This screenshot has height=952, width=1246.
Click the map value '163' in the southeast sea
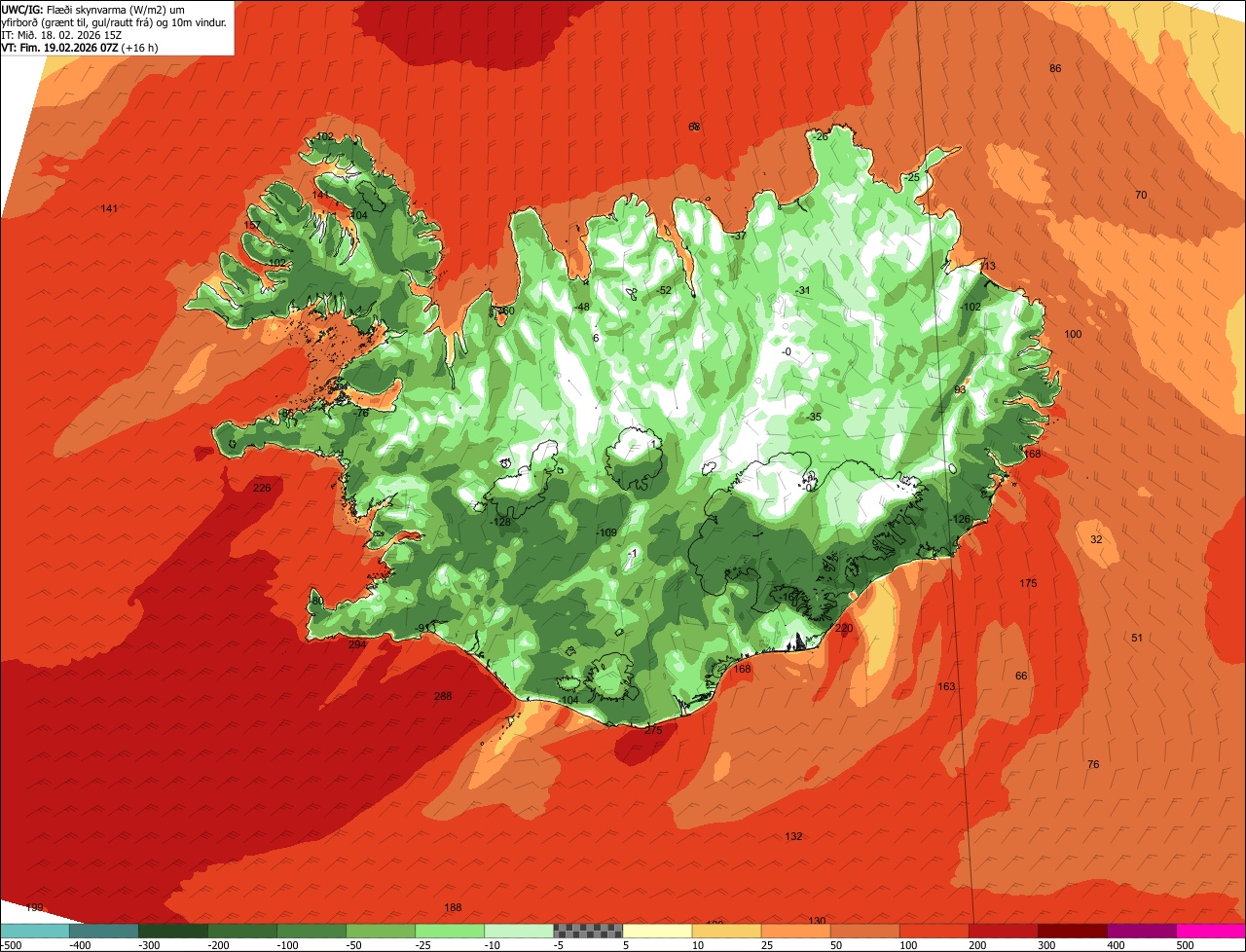[x=946, y=686]
